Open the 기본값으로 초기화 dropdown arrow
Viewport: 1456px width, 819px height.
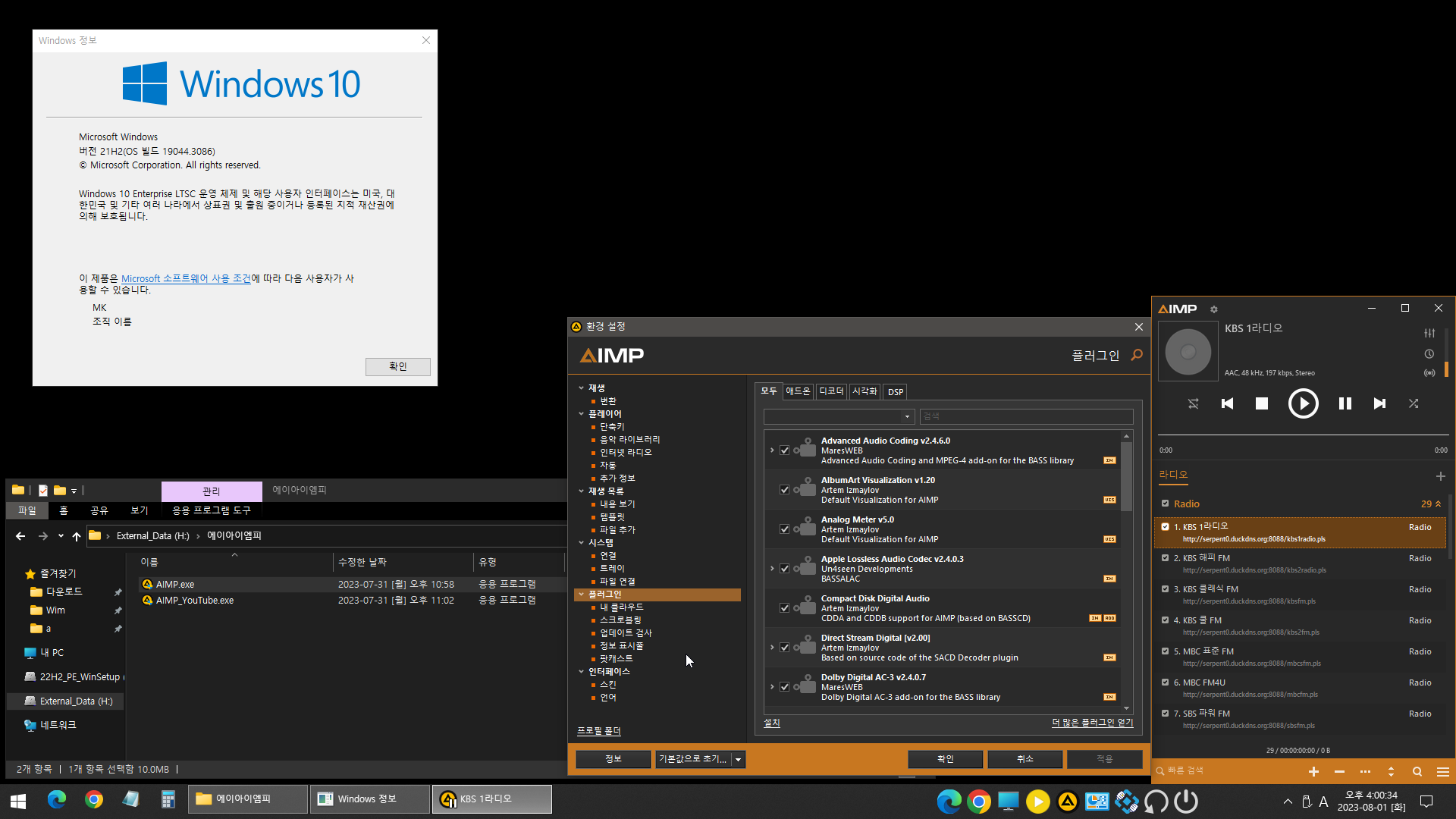point(738,759)
